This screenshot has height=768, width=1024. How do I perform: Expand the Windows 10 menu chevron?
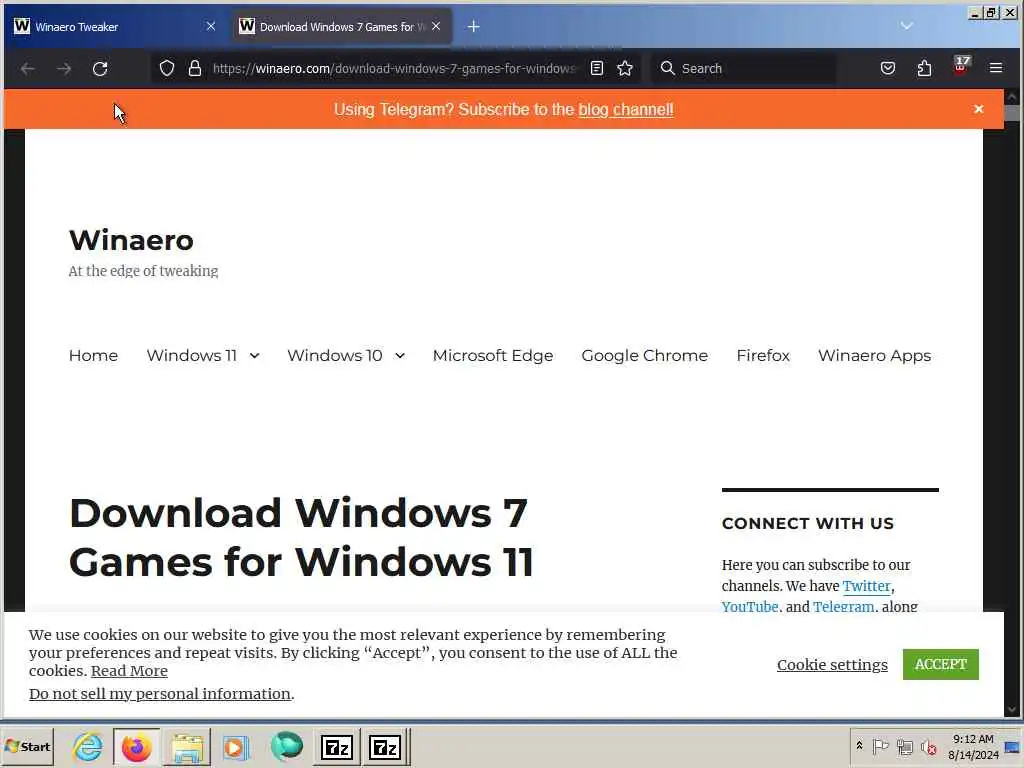pyautogui.click(x=400, y=356)
